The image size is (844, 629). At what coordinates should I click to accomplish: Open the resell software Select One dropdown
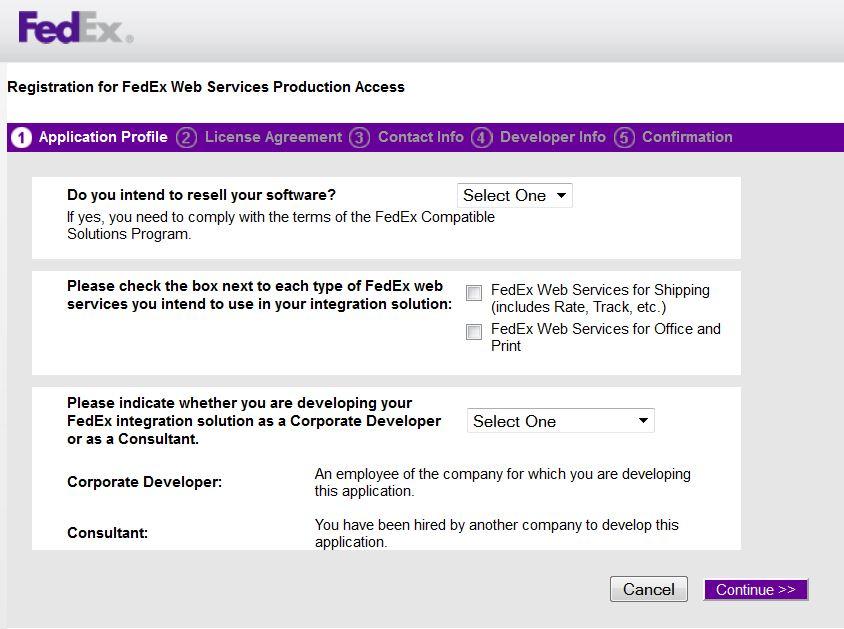pos(515,195)
